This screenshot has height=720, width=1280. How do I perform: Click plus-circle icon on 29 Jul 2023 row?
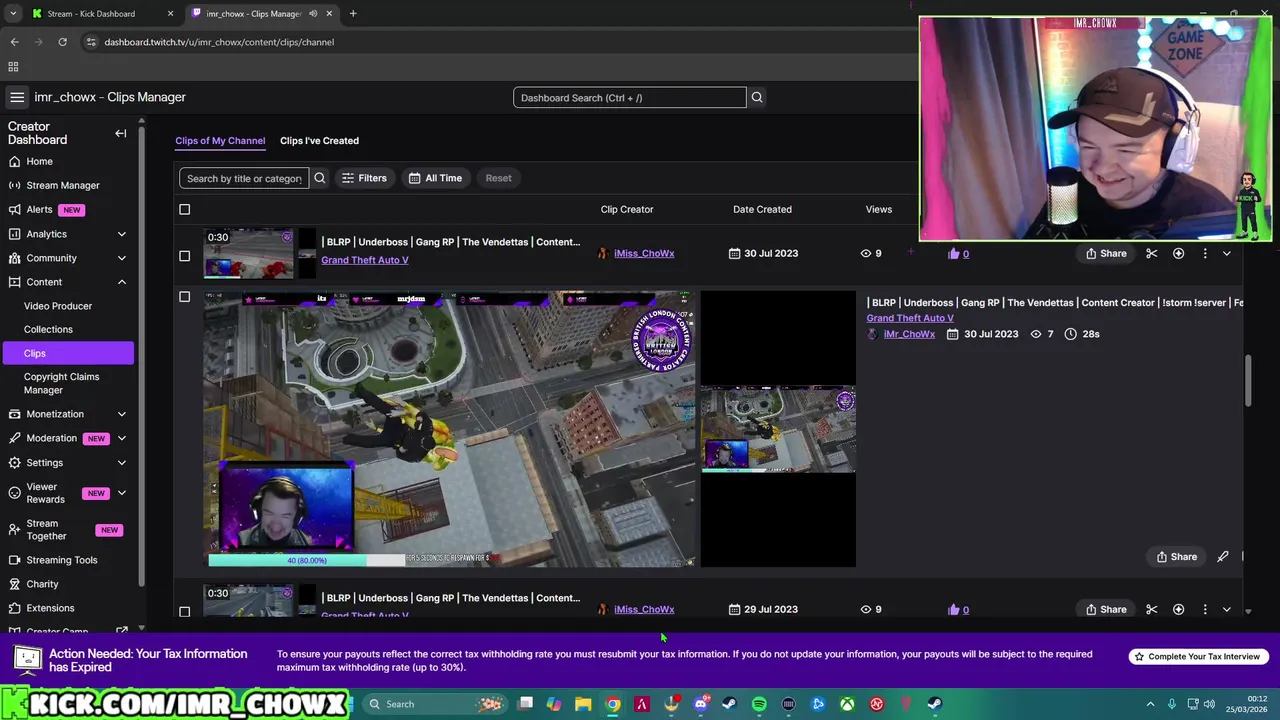click(x=1178, y=609)
